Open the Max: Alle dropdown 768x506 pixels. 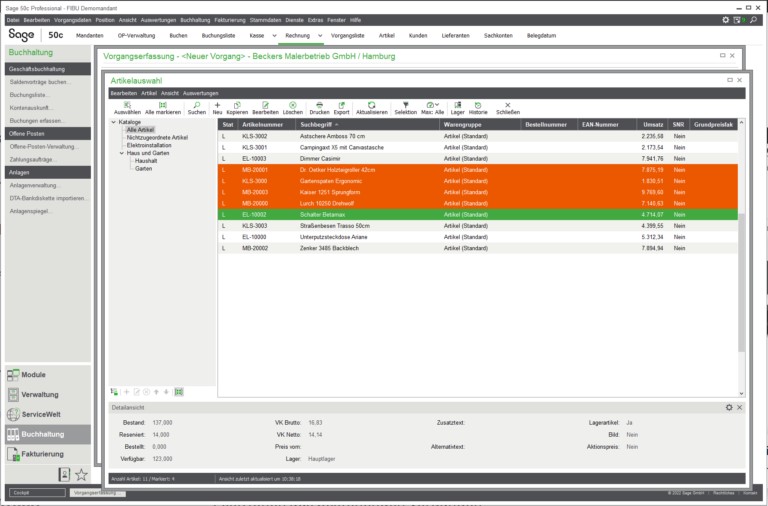(433, 105)
